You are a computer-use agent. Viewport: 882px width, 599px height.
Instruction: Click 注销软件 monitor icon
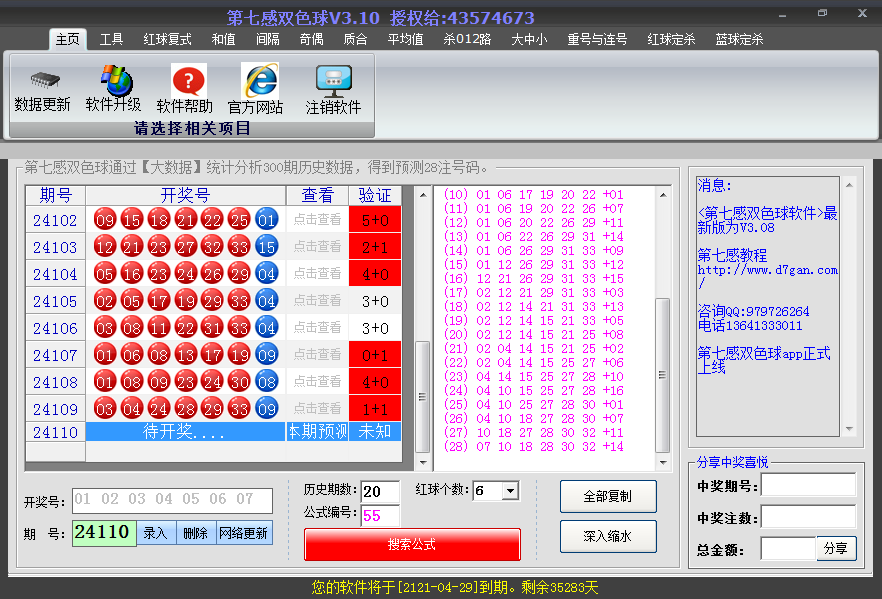[x=334, y=81]
